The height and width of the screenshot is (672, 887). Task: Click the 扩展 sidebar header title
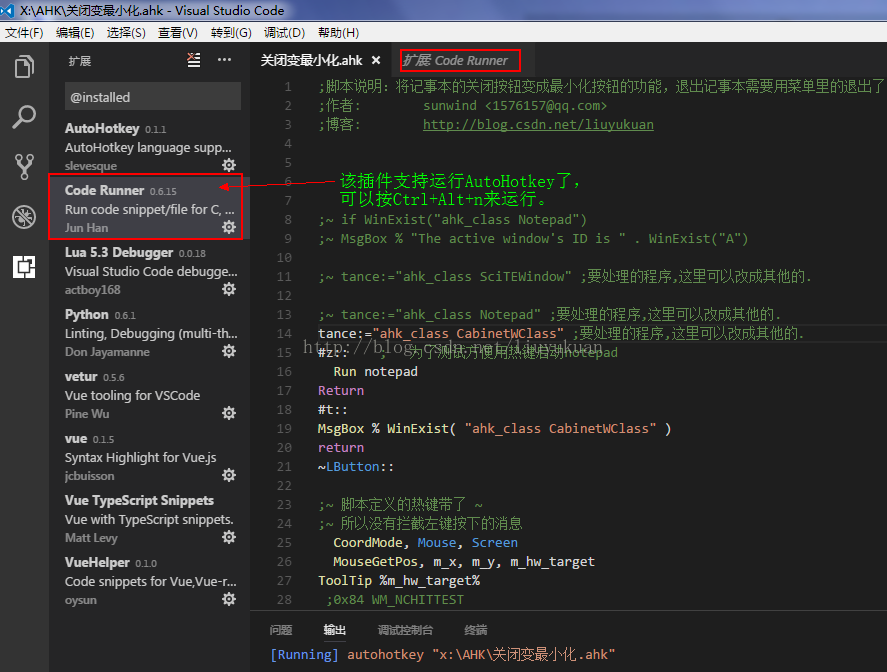pos(80,61)
